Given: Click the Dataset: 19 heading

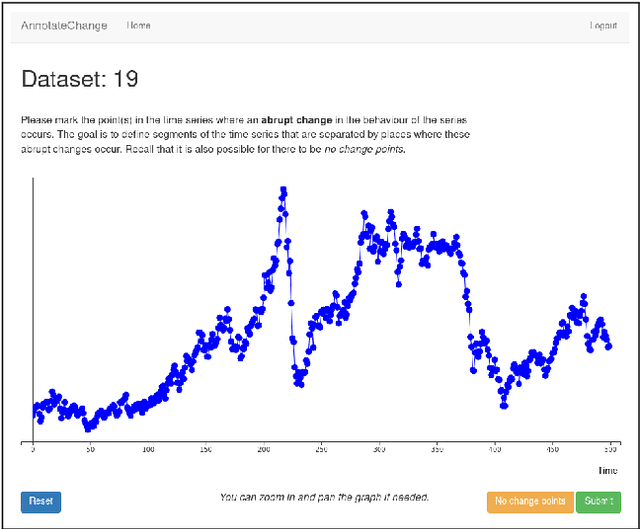Looking at the screenshot, I should [x=80, y=79].
